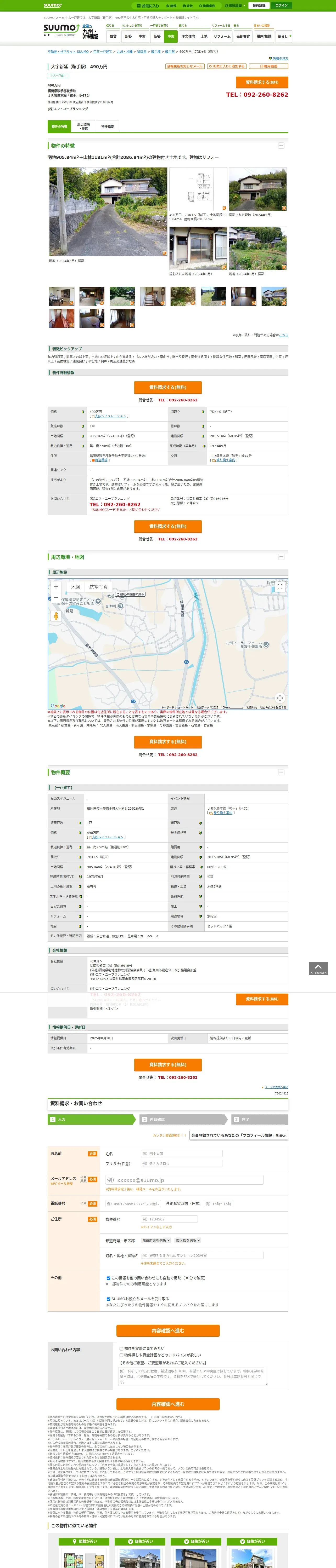
Task: Expand the 暮らし navigation dropdown
Action: click(284, 37)
